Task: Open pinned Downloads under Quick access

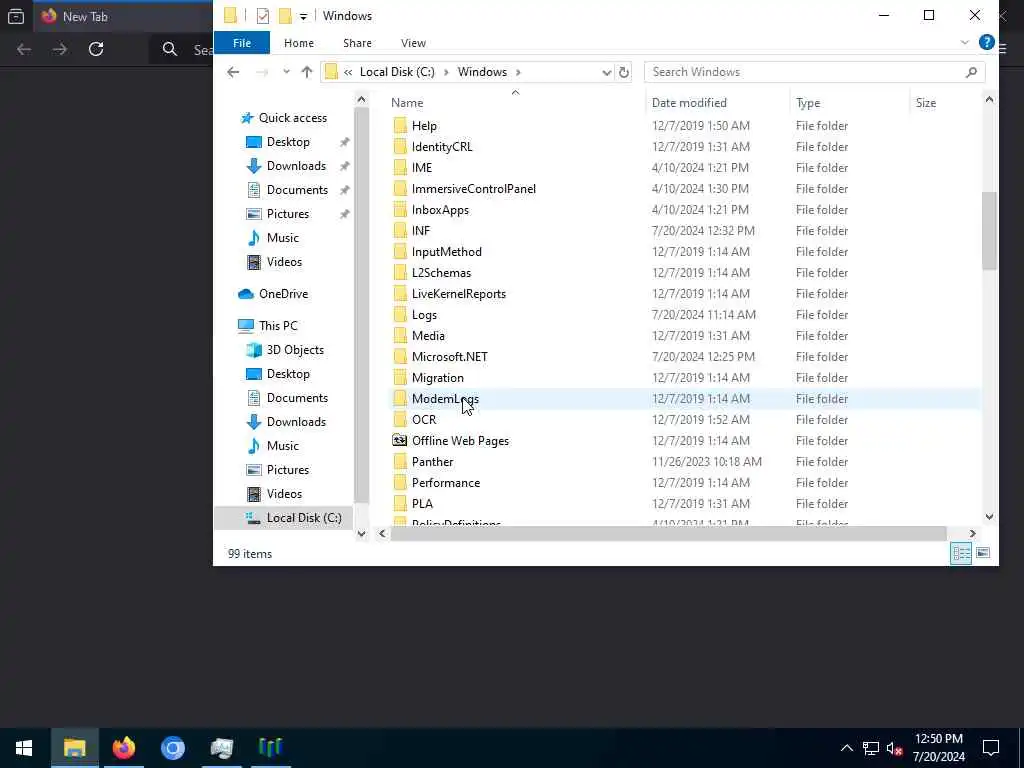Action: [296, 166]
